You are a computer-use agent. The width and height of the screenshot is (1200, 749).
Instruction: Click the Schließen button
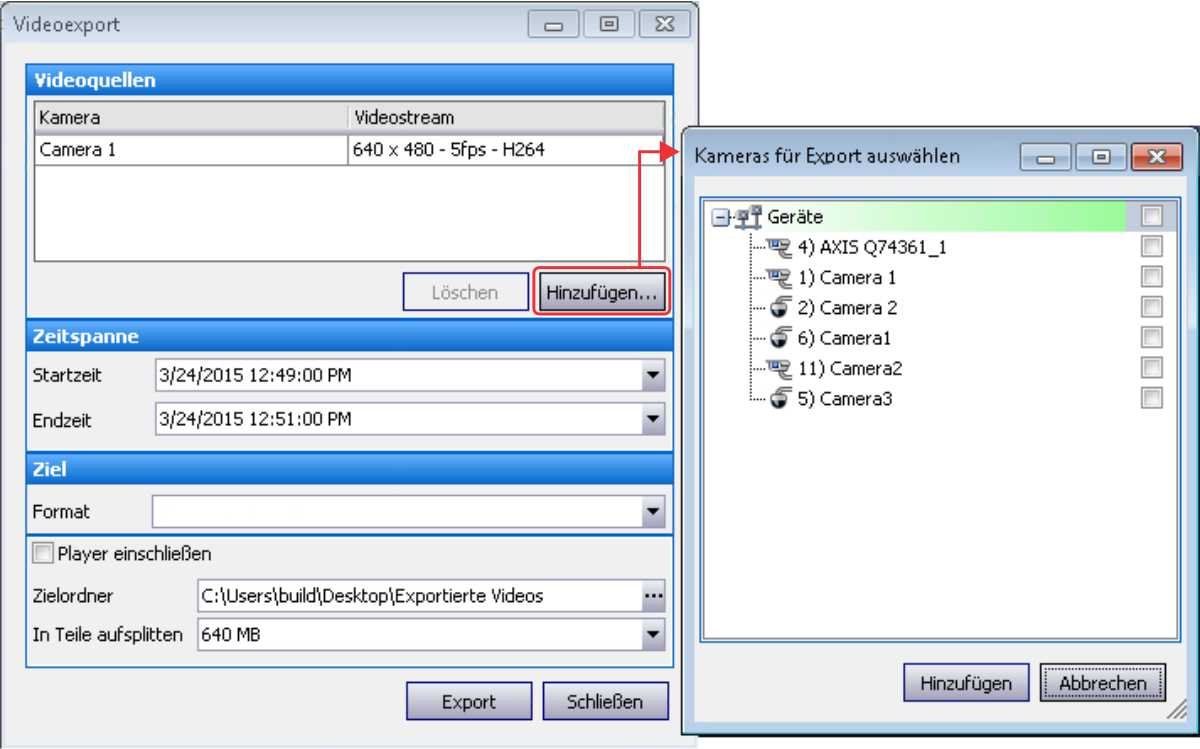[x=605, y=701]
